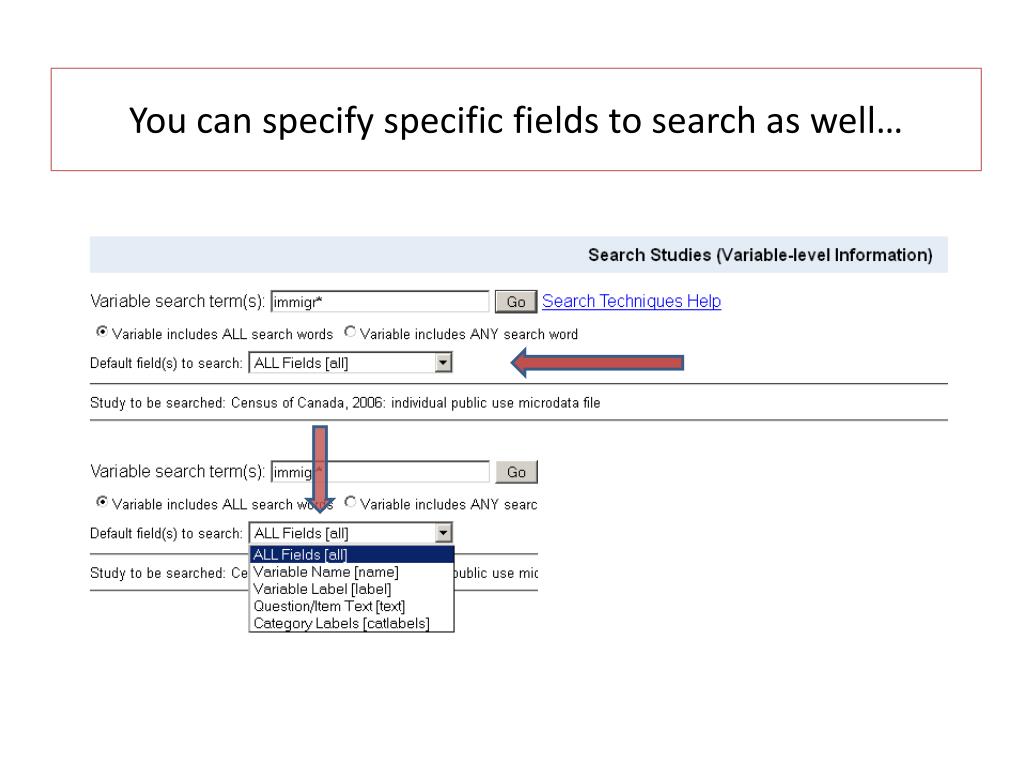Click the red left-pointing arrow
Screen dimensions: 1024x768
597,362
